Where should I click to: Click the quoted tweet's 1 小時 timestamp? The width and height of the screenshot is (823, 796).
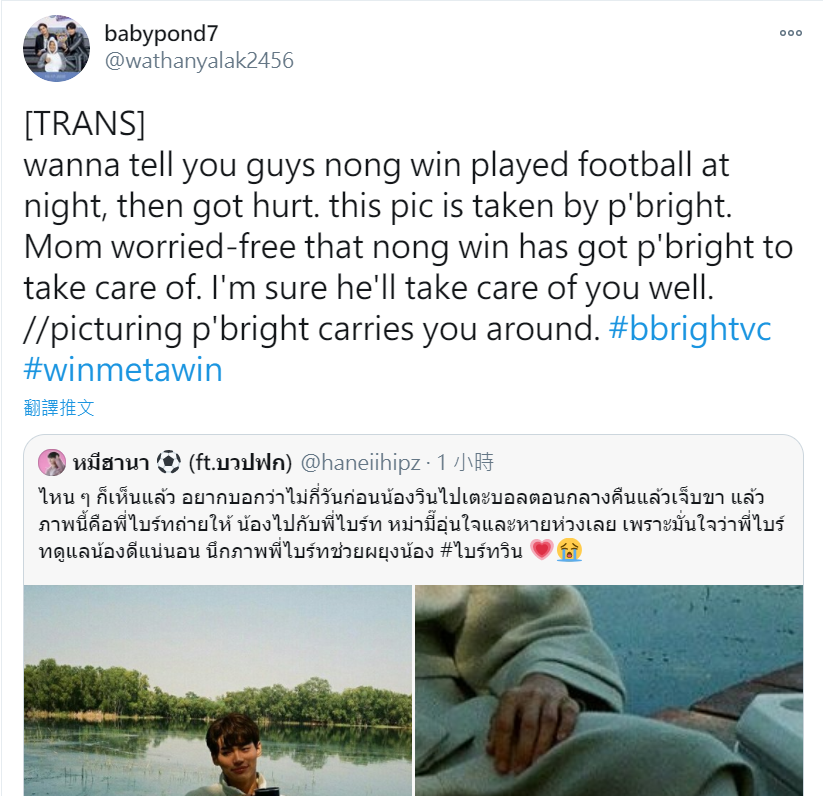click(465, 462)
